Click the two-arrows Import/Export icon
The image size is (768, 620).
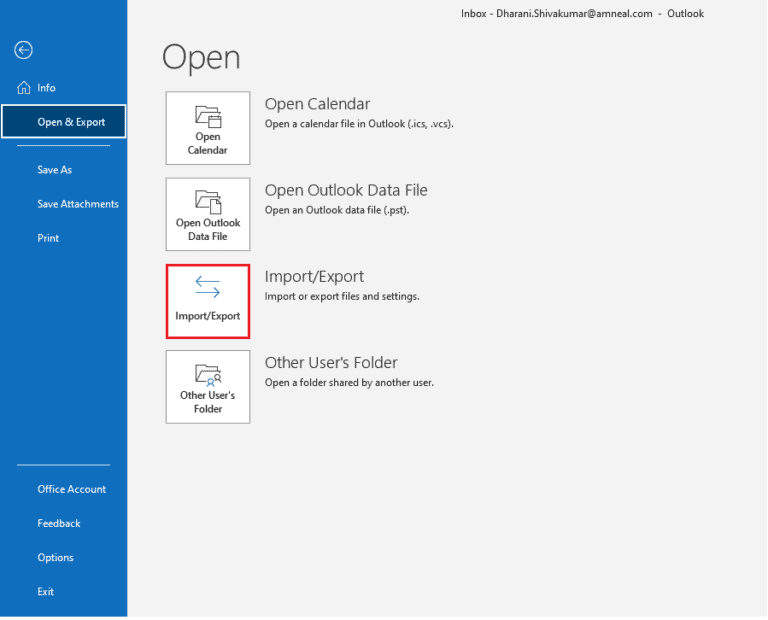[x=208, y=288]
